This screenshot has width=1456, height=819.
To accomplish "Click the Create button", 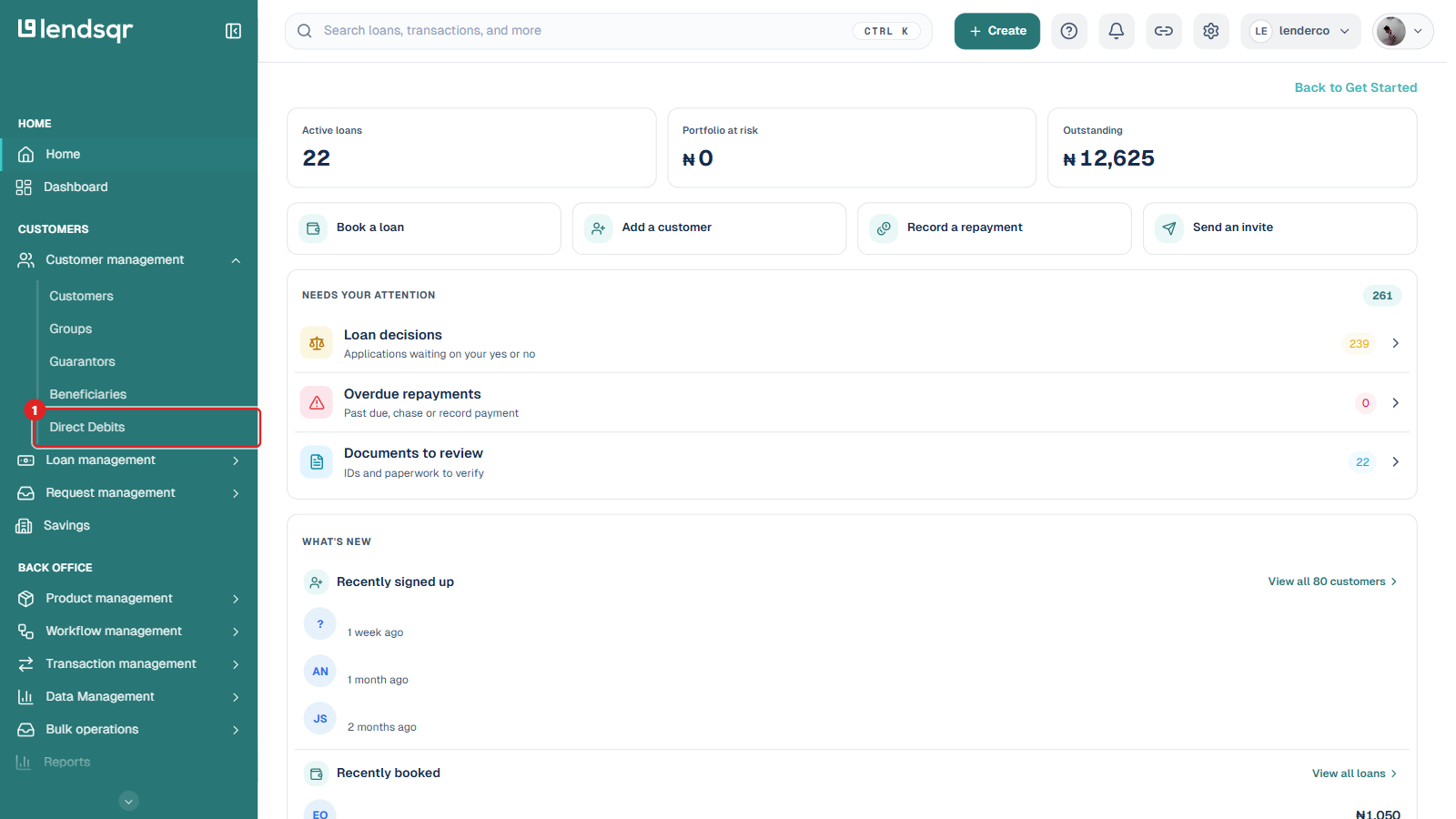I will click(997, 31).
